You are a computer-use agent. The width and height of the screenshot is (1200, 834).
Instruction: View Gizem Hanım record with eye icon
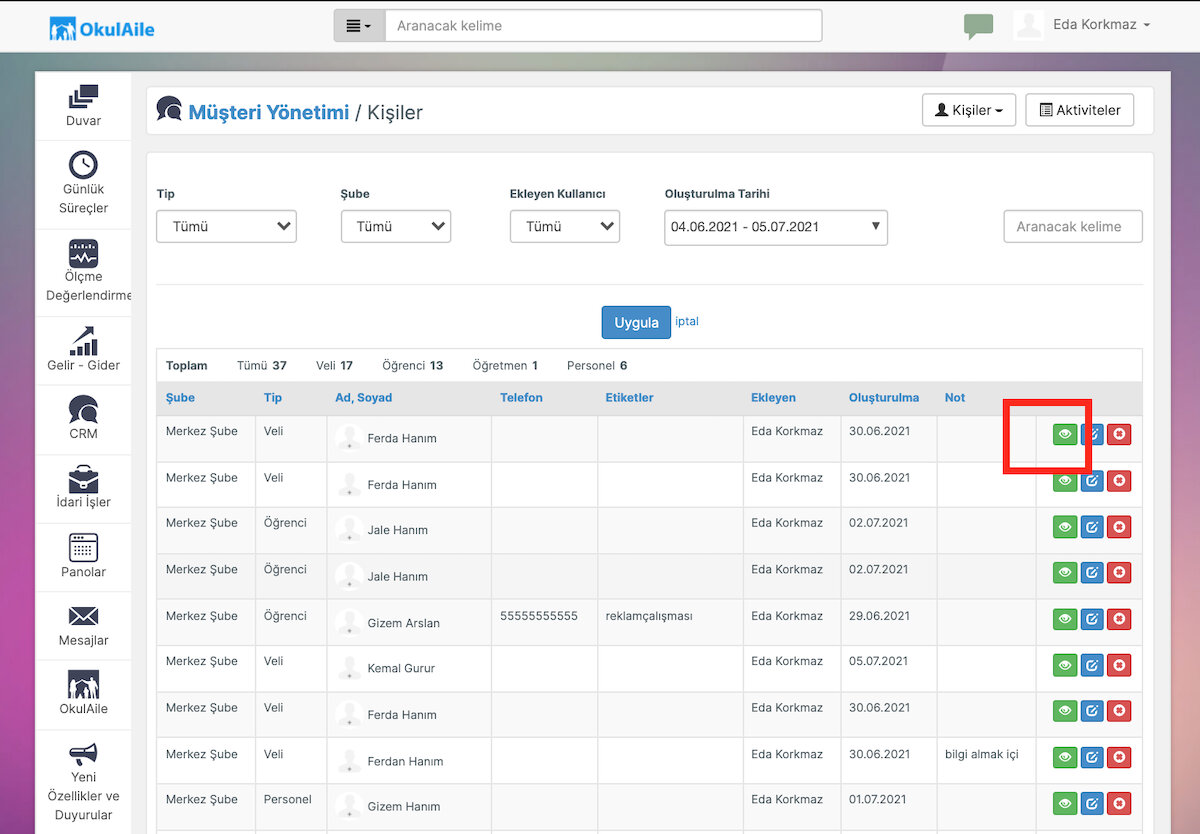pos(1065,803)
